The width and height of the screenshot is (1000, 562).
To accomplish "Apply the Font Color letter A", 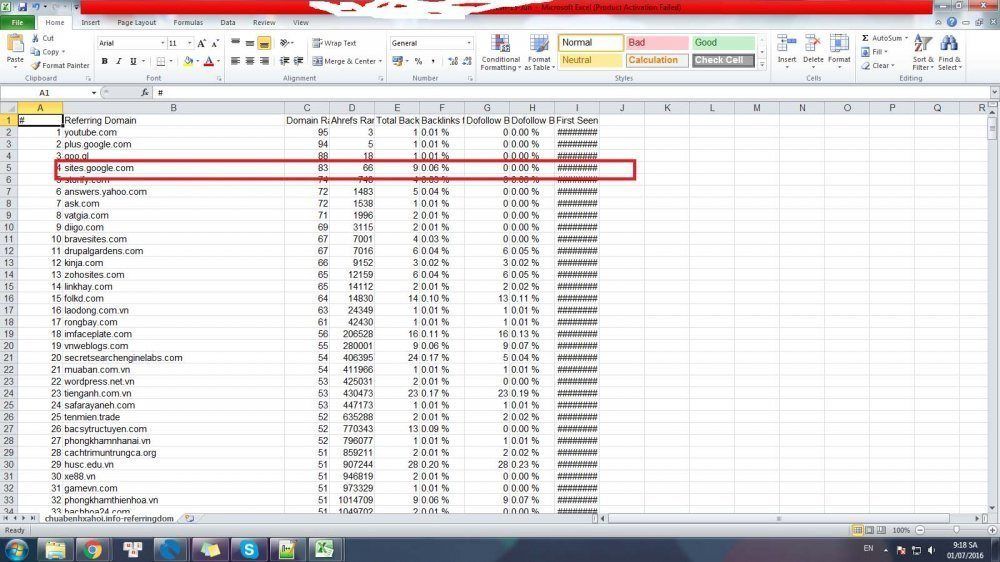I will (x=209, y=61).
